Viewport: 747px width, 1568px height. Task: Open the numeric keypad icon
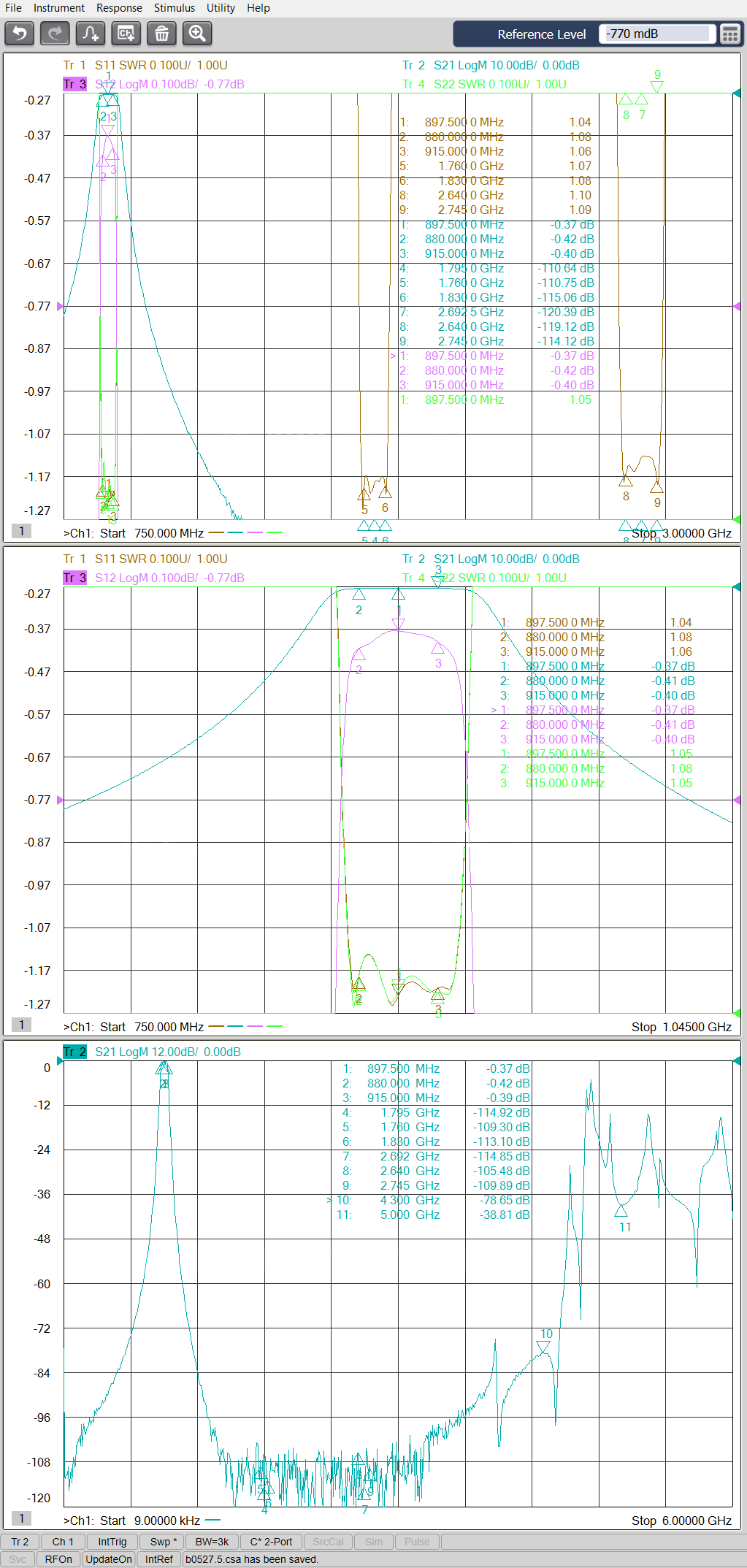point(729,34)
